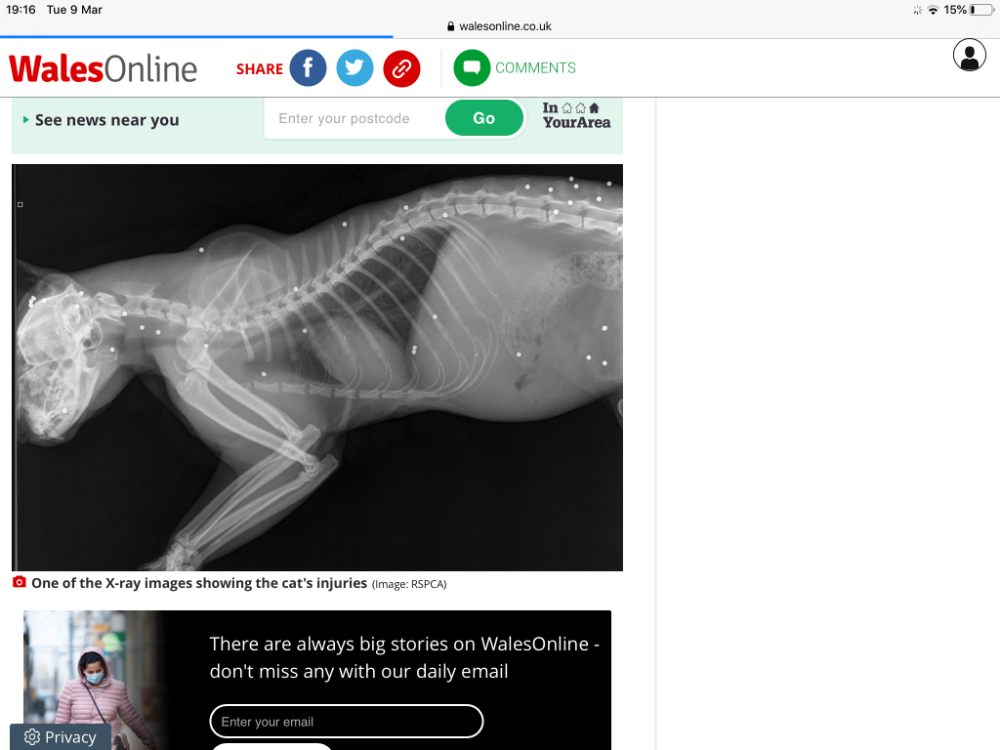Click the WalesOnline logo
This screenshot has height=750, width=1000.
[x=103, y=69]
